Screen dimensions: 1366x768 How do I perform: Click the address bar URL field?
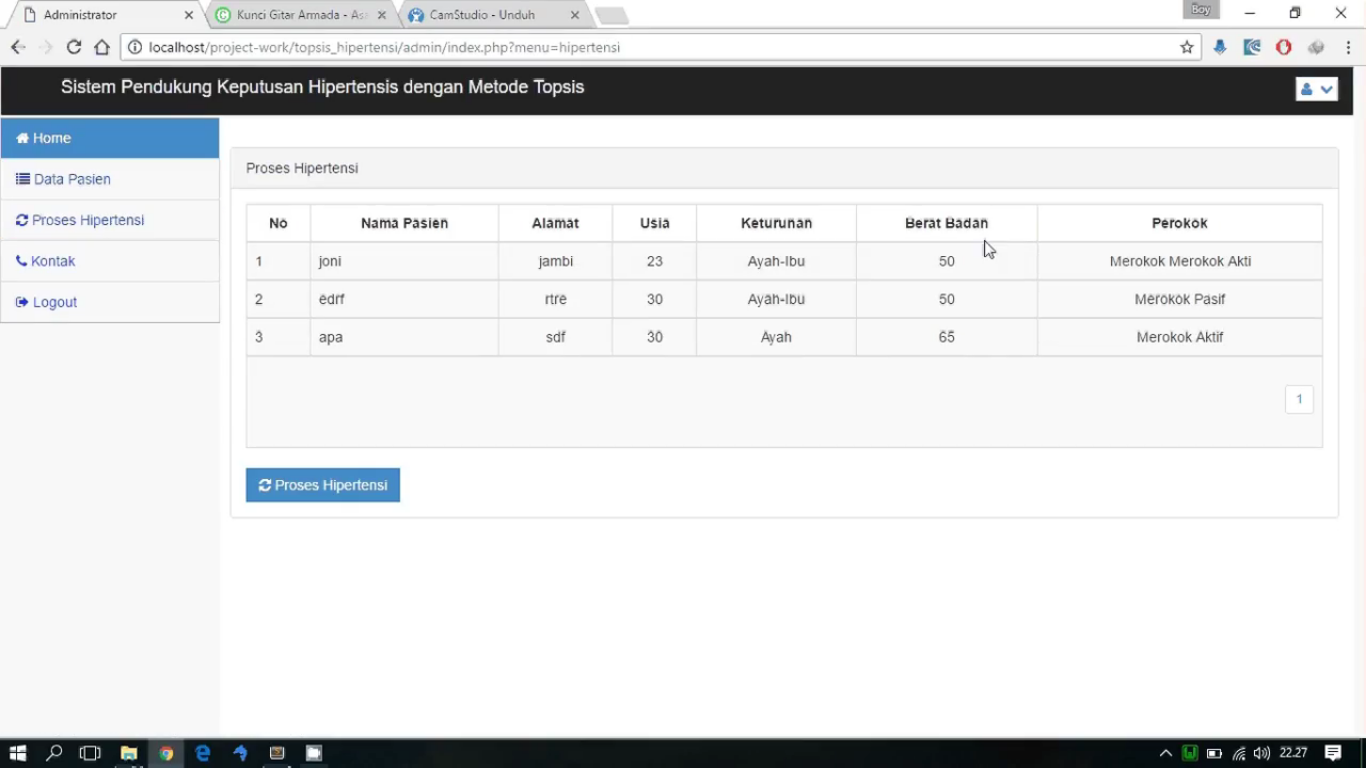pyautogui.click(x=650, y=47)
